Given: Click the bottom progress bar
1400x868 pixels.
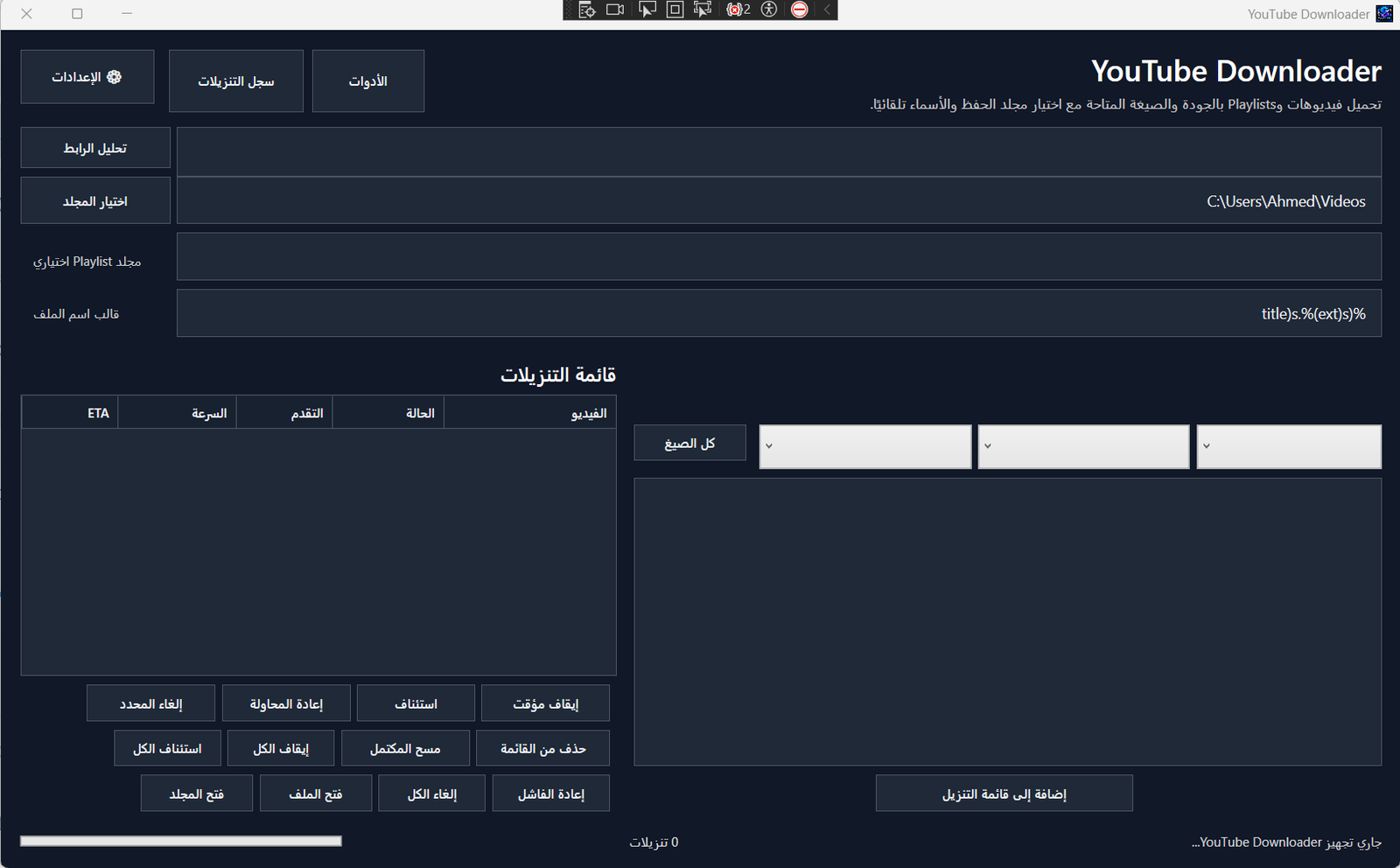Looking at the screenshot, I should coord(181,841).
